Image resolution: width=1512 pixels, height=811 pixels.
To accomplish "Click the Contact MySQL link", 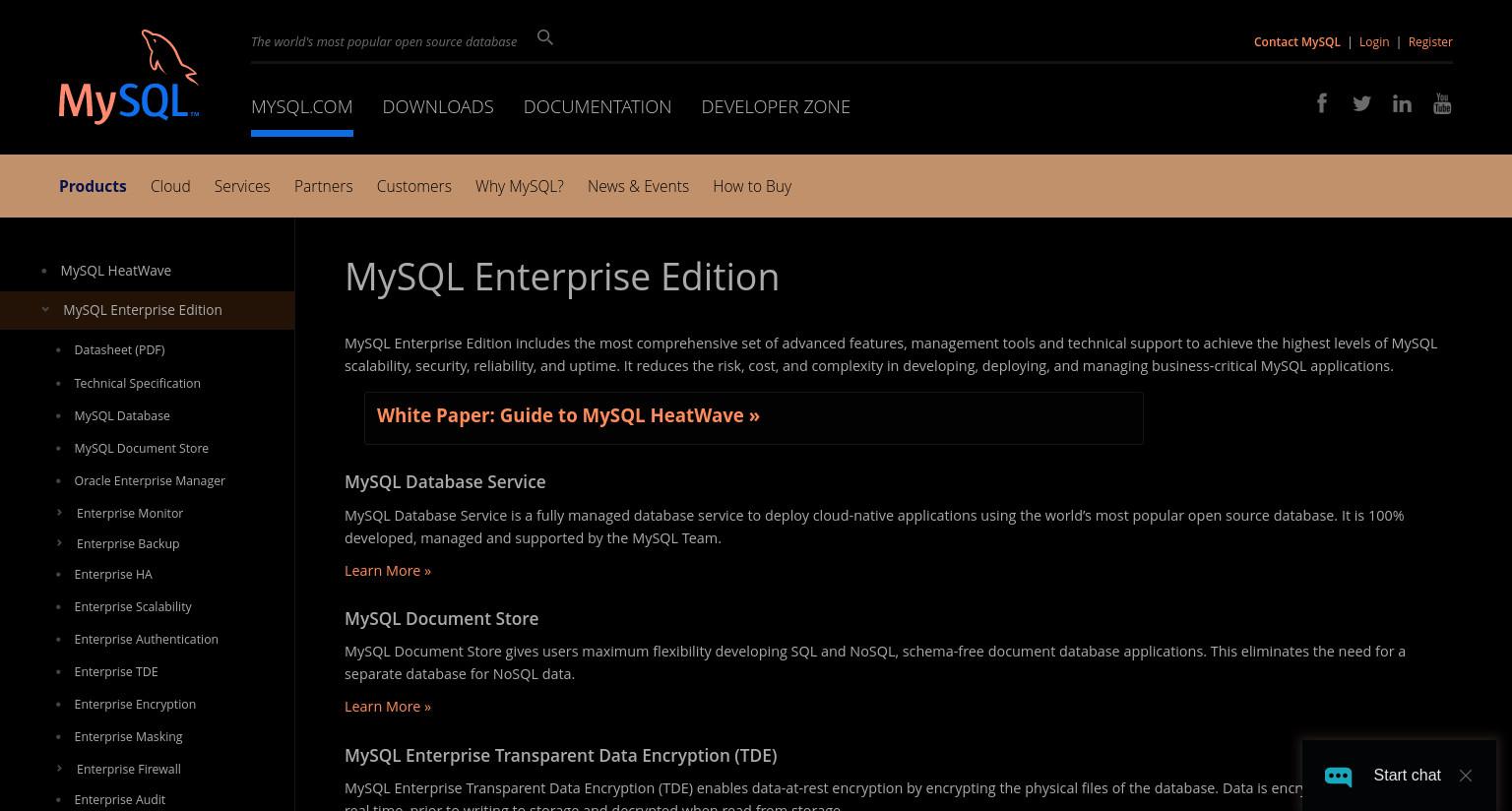I will (x=1296, y=41).
